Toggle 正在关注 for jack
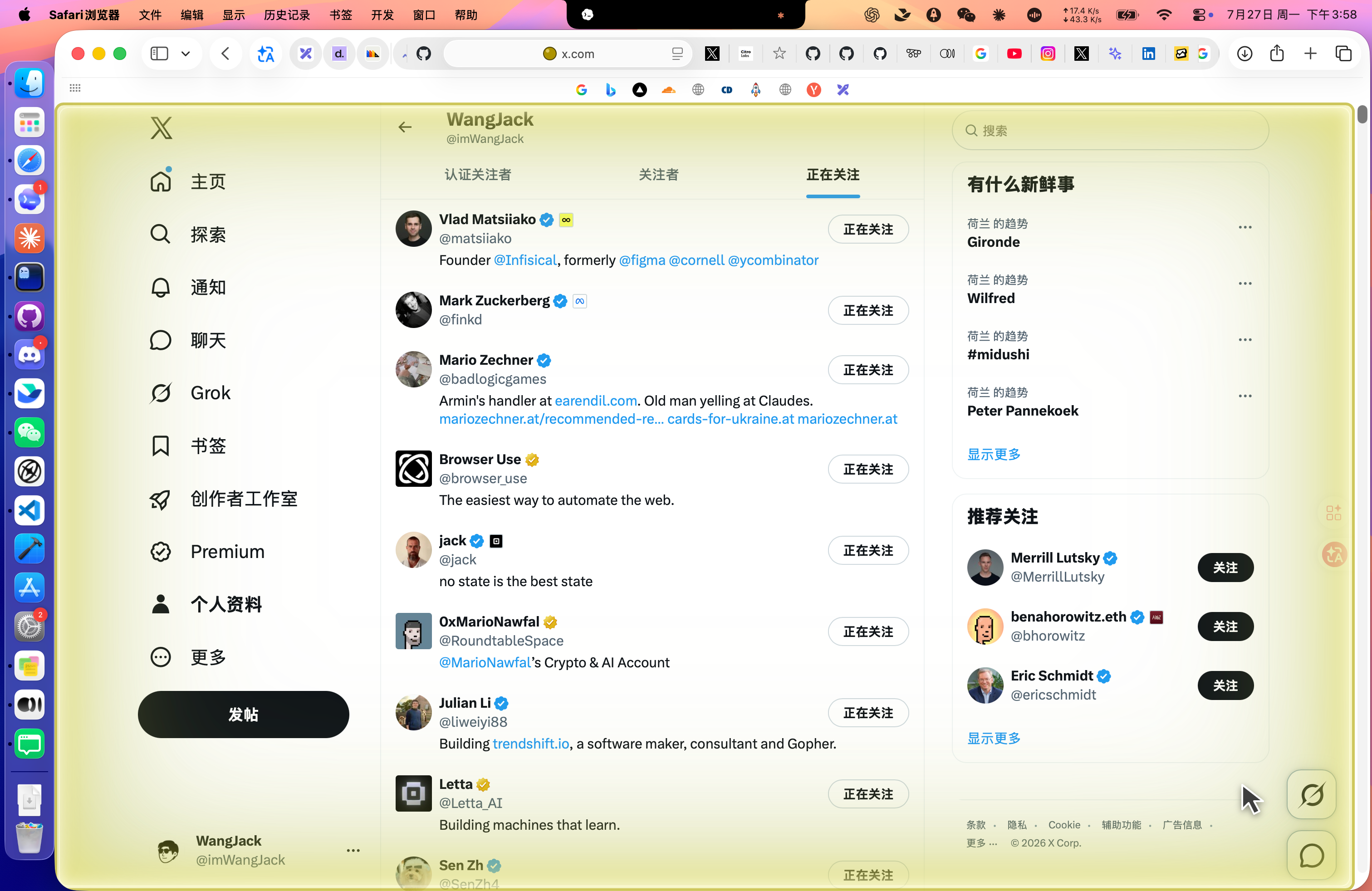 (868, 550)
